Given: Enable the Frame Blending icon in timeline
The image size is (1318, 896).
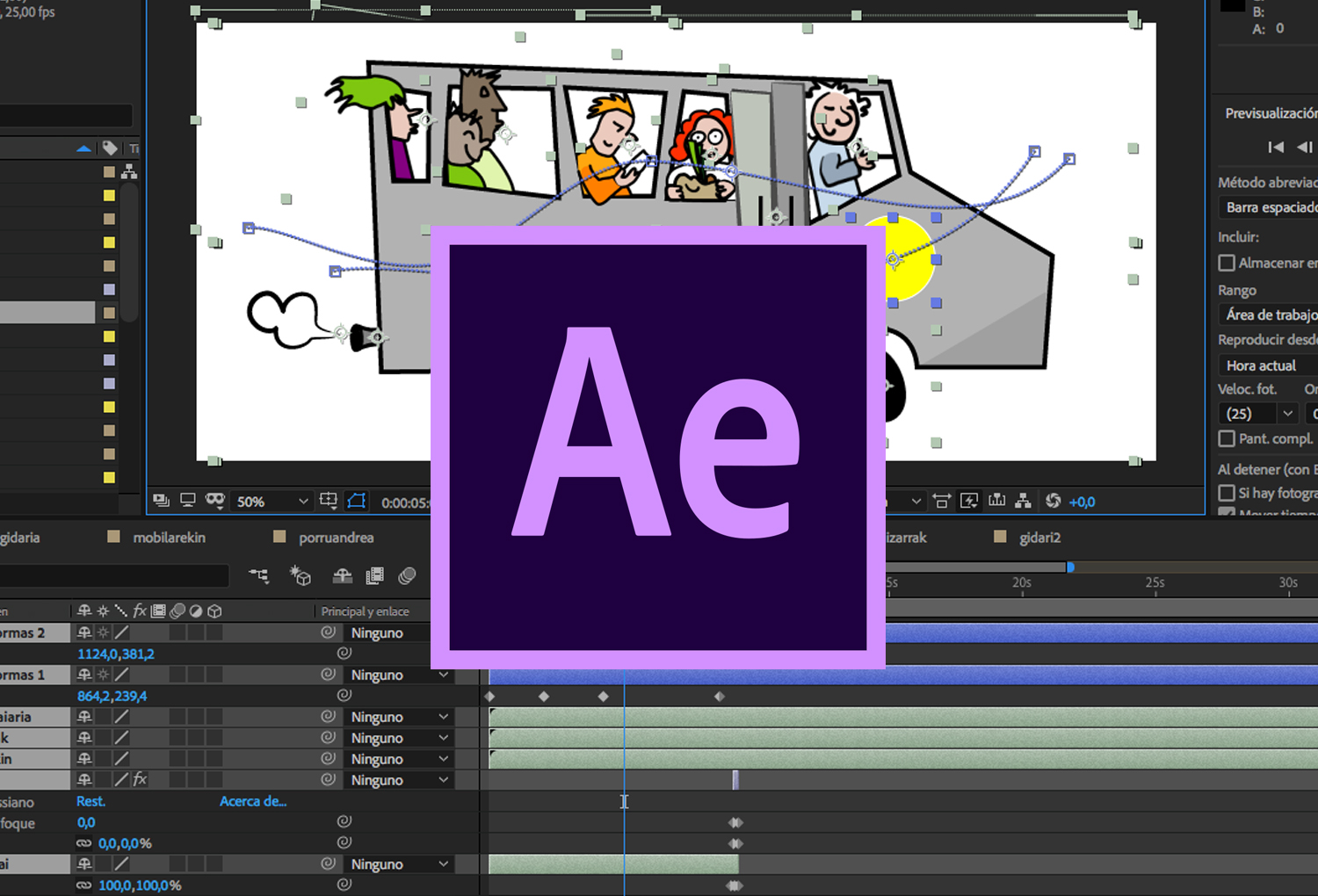Looking at the screenshot, I should pyautogui.click(x=375, y=576).
